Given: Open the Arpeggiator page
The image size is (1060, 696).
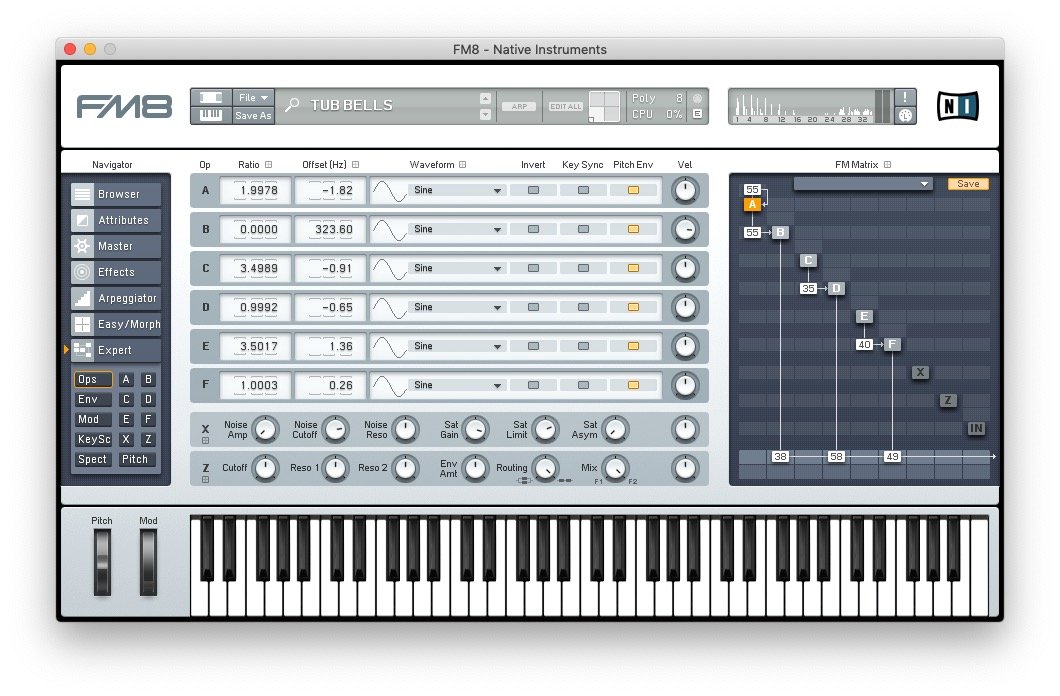Looking at the screenshot, I should point(116,298).
